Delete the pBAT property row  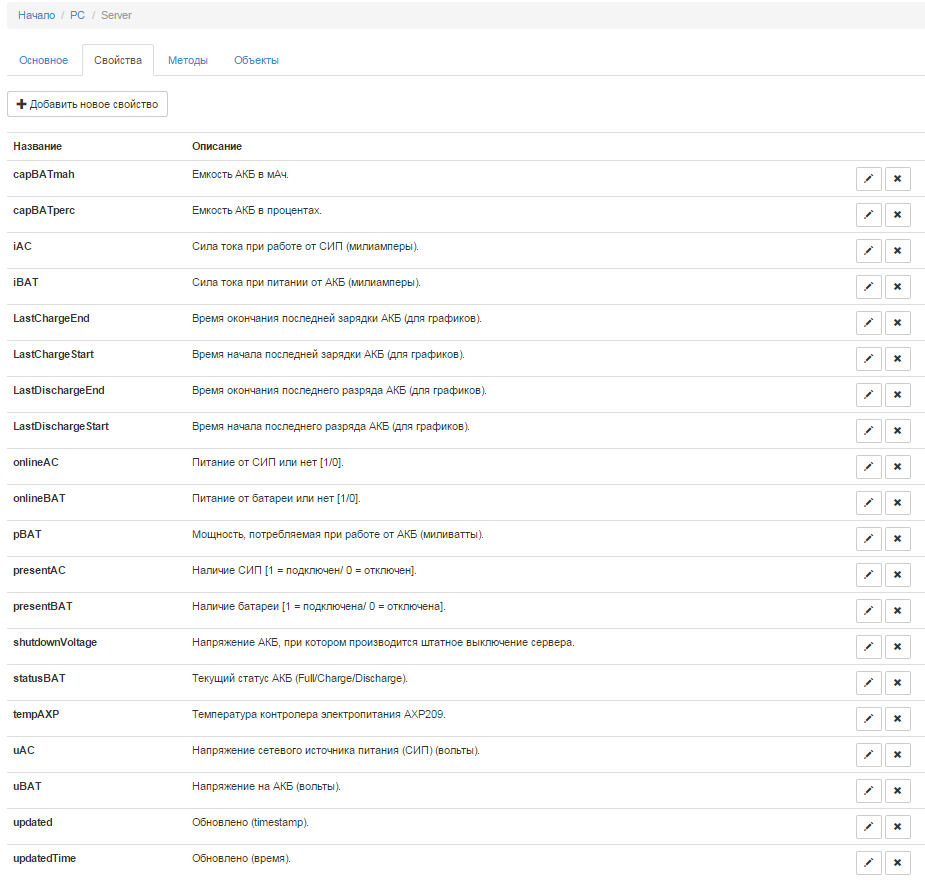pos(897,539)
